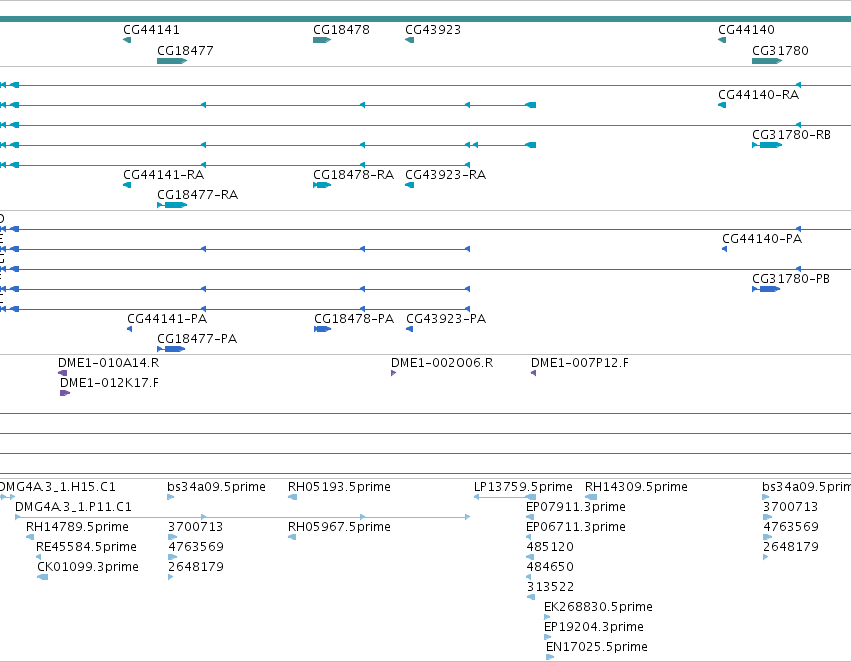Select the CG18477-RA transcript label
Image resolution: width=851 pixels, height=662 pixels.
coord(198,195)
